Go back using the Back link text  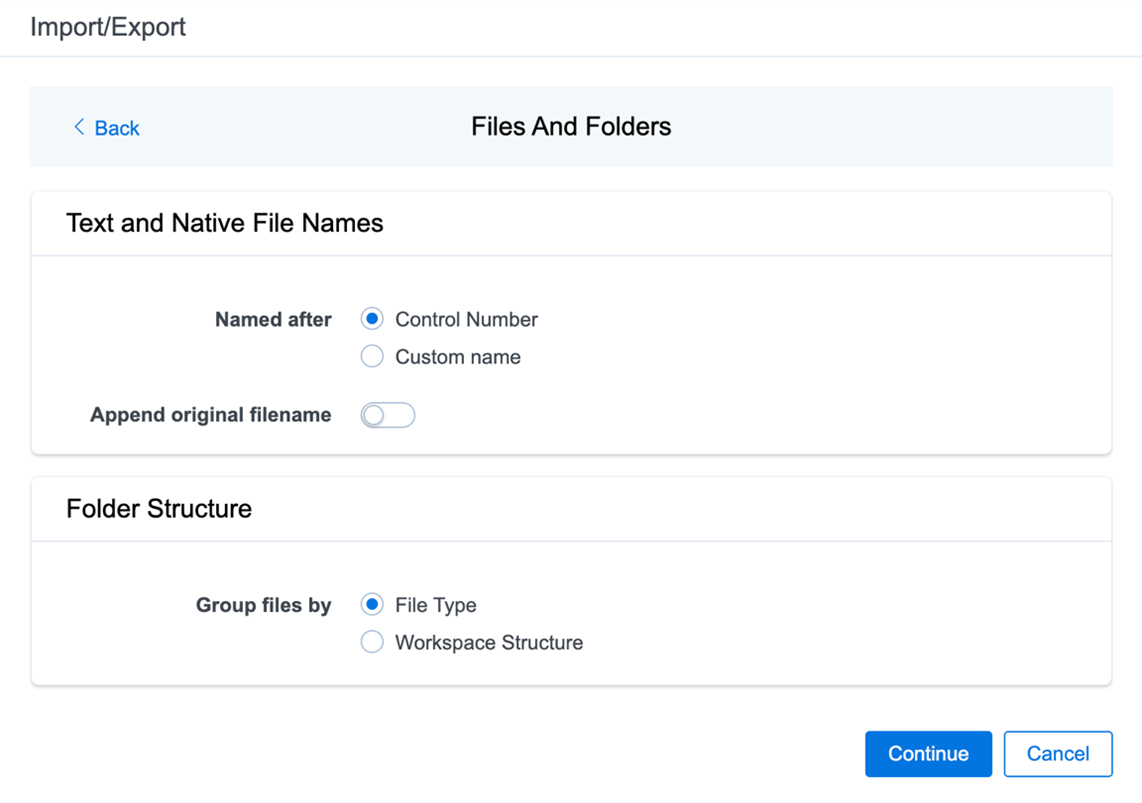(117, 128)
